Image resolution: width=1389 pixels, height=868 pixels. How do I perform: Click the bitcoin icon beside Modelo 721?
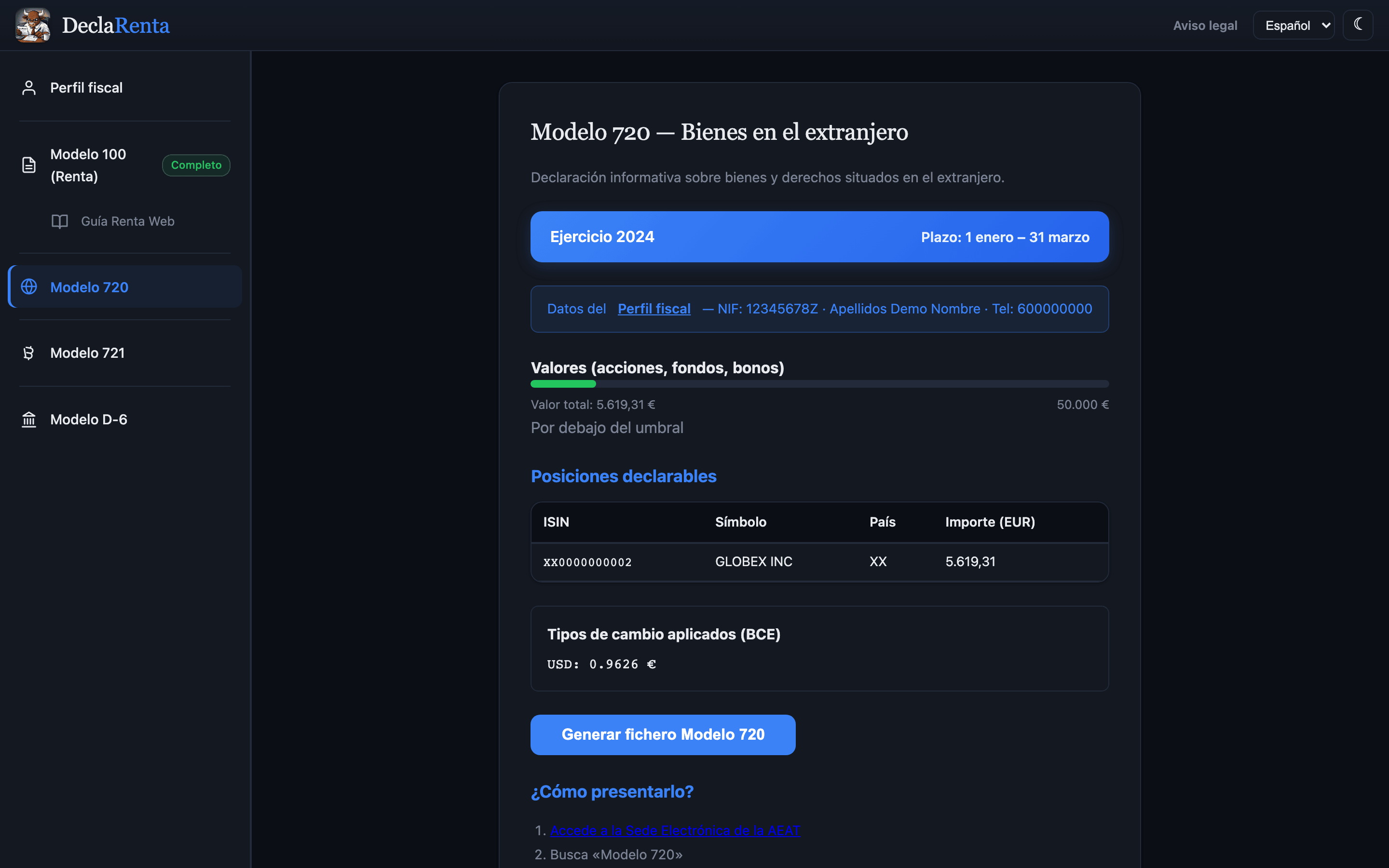29,353
